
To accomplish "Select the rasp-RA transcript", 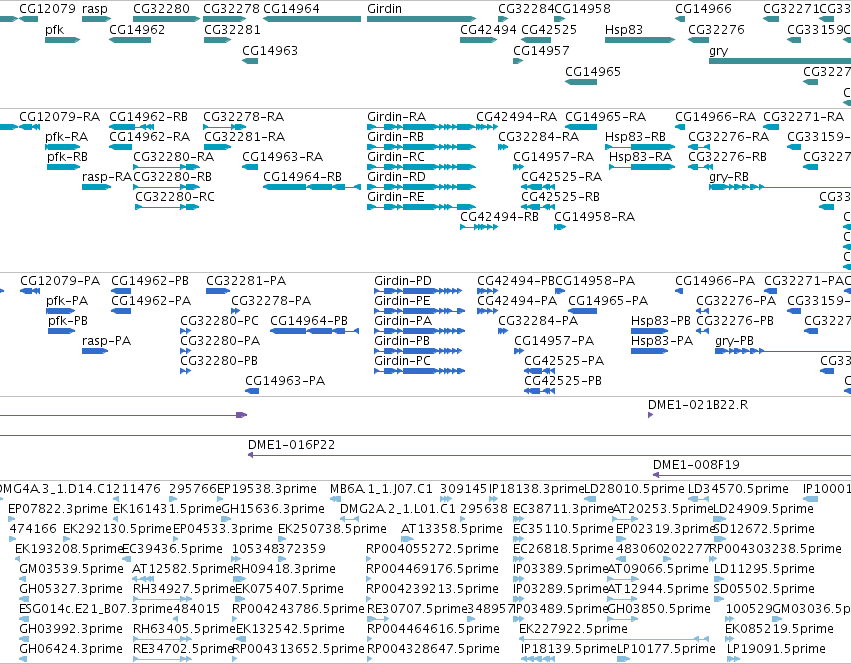I will (x=97, y=187).
